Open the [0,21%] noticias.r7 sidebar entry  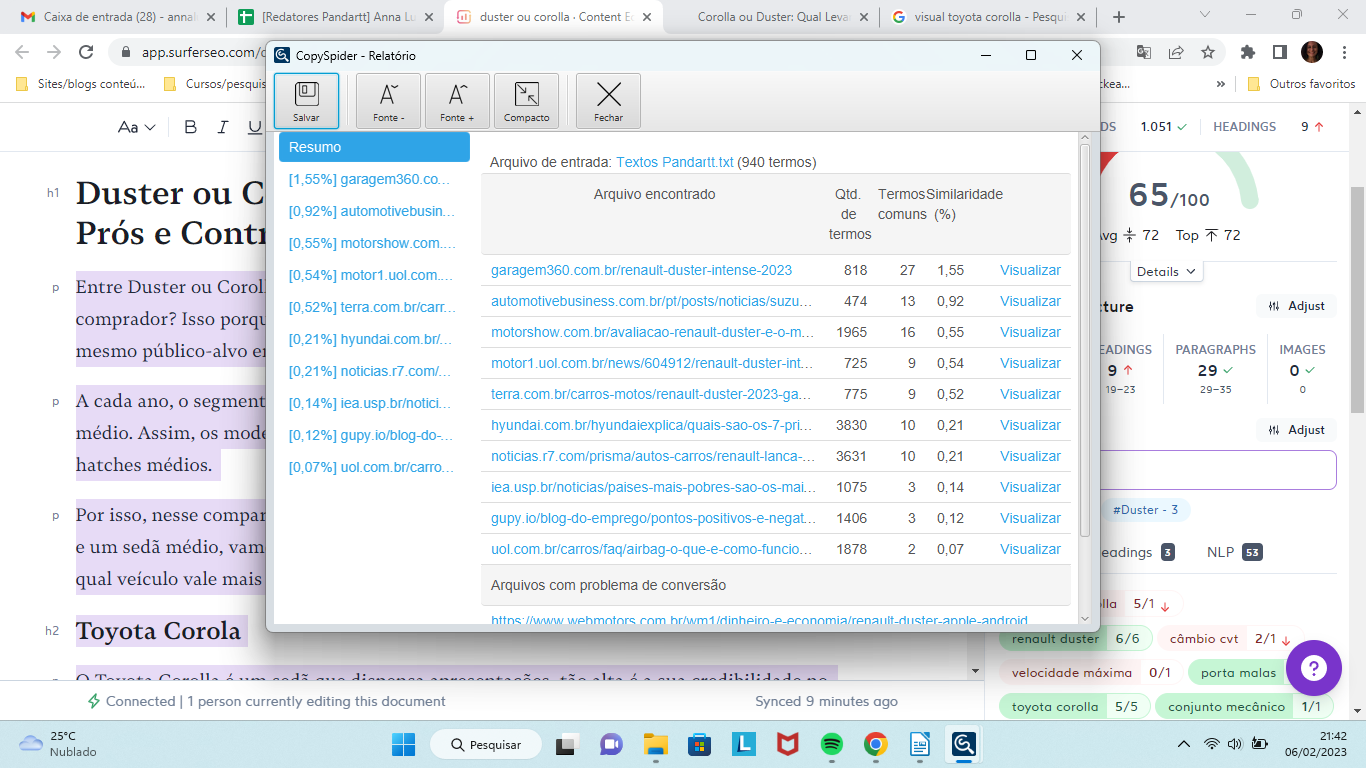point(370,371)
